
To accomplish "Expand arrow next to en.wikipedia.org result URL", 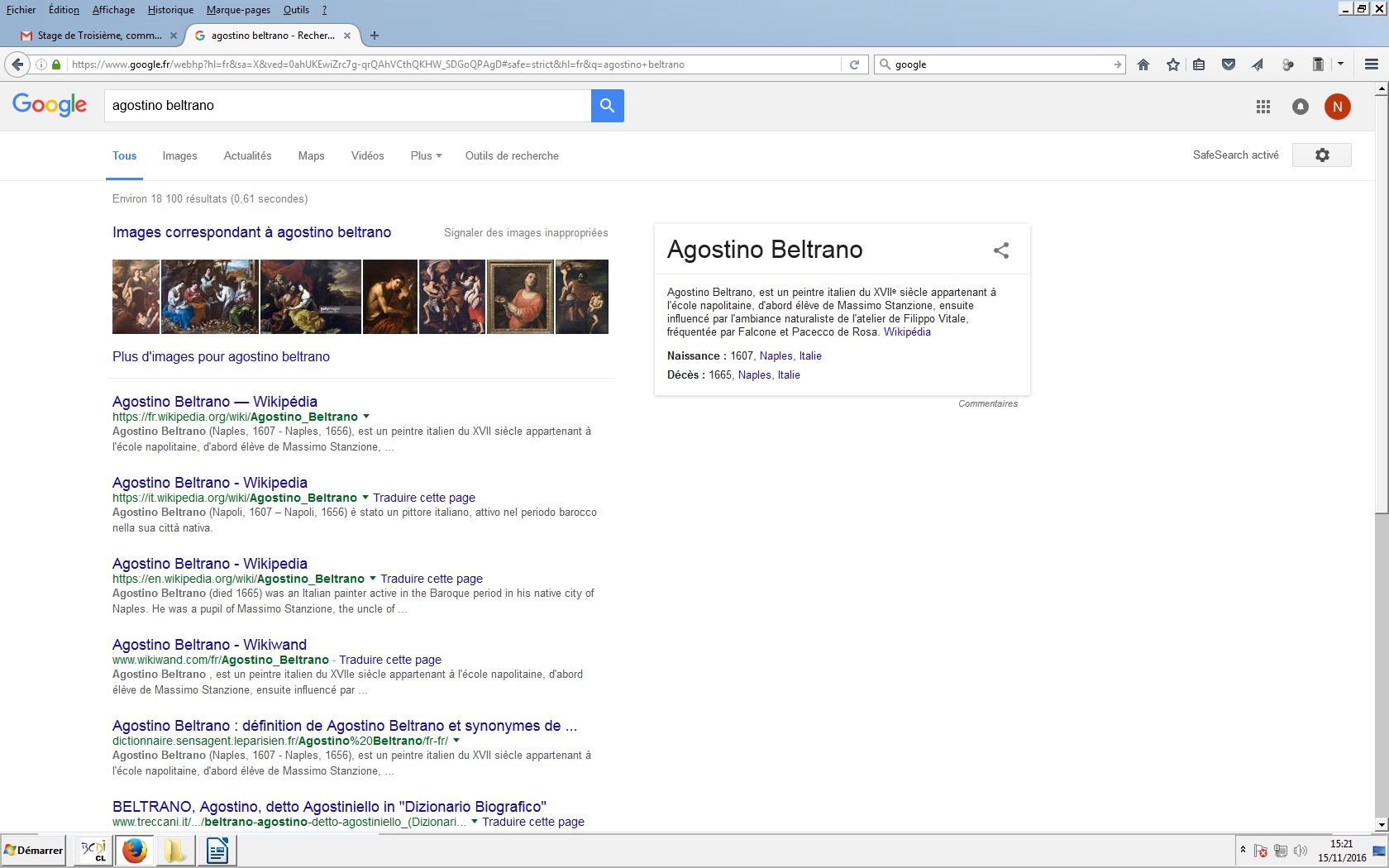I will pyautogui.click(x=373, y=579).
